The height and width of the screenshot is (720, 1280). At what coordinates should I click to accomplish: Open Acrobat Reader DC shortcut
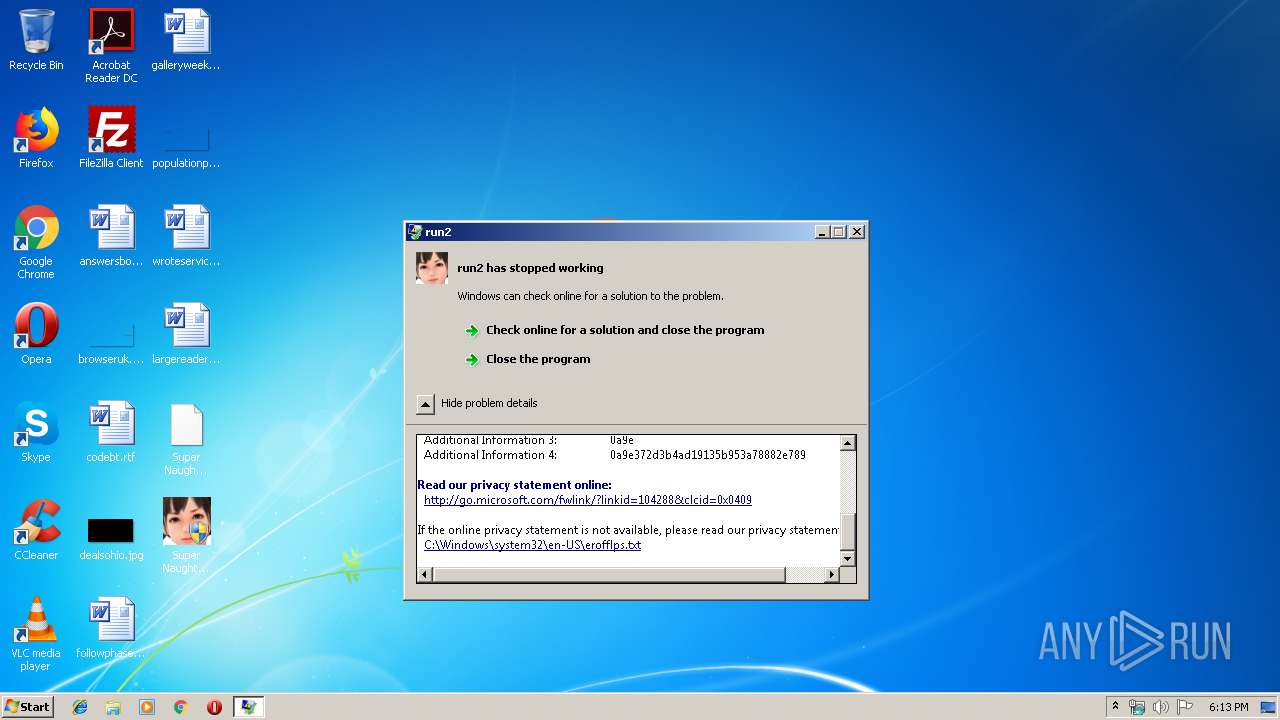(x=111, y=46)
